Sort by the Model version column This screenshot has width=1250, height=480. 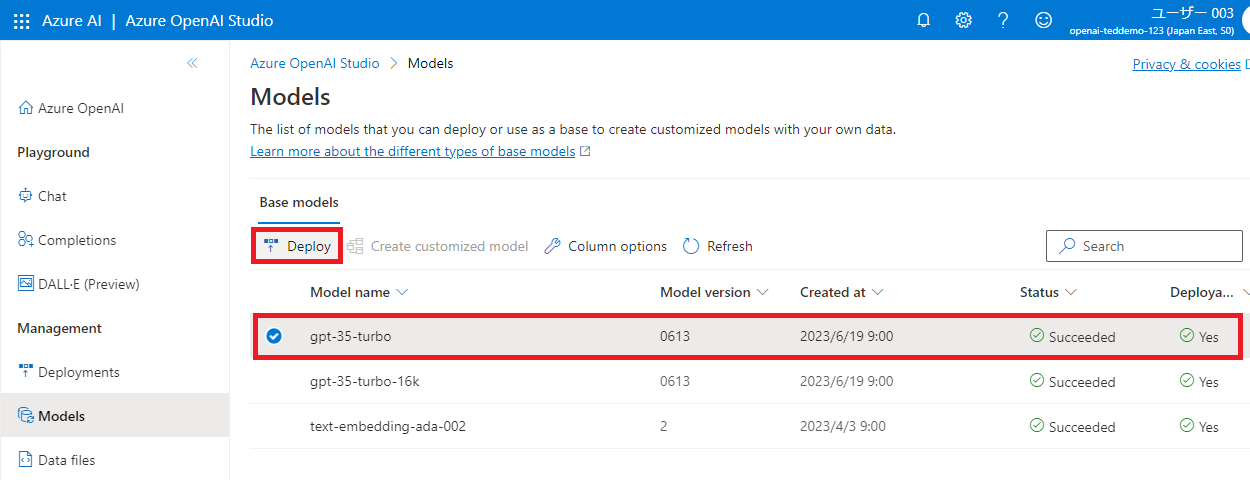click(714, 292)
